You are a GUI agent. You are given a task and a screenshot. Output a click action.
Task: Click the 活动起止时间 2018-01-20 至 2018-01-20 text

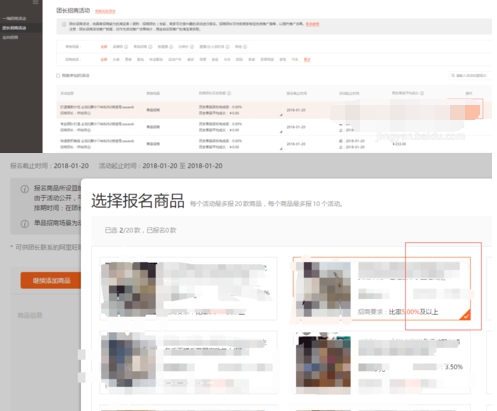(161, 166)
